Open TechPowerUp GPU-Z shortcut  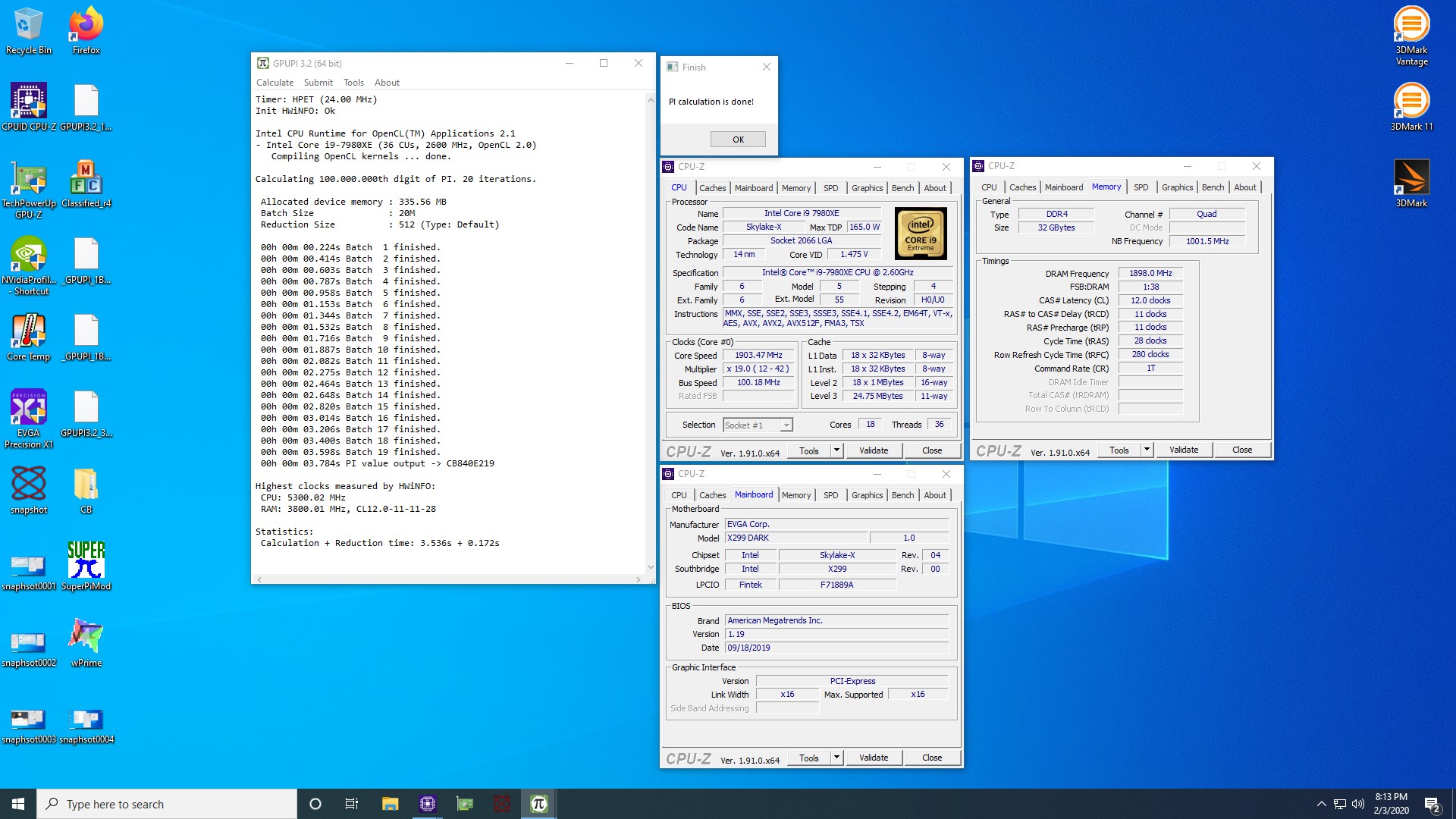pos(29,189)
